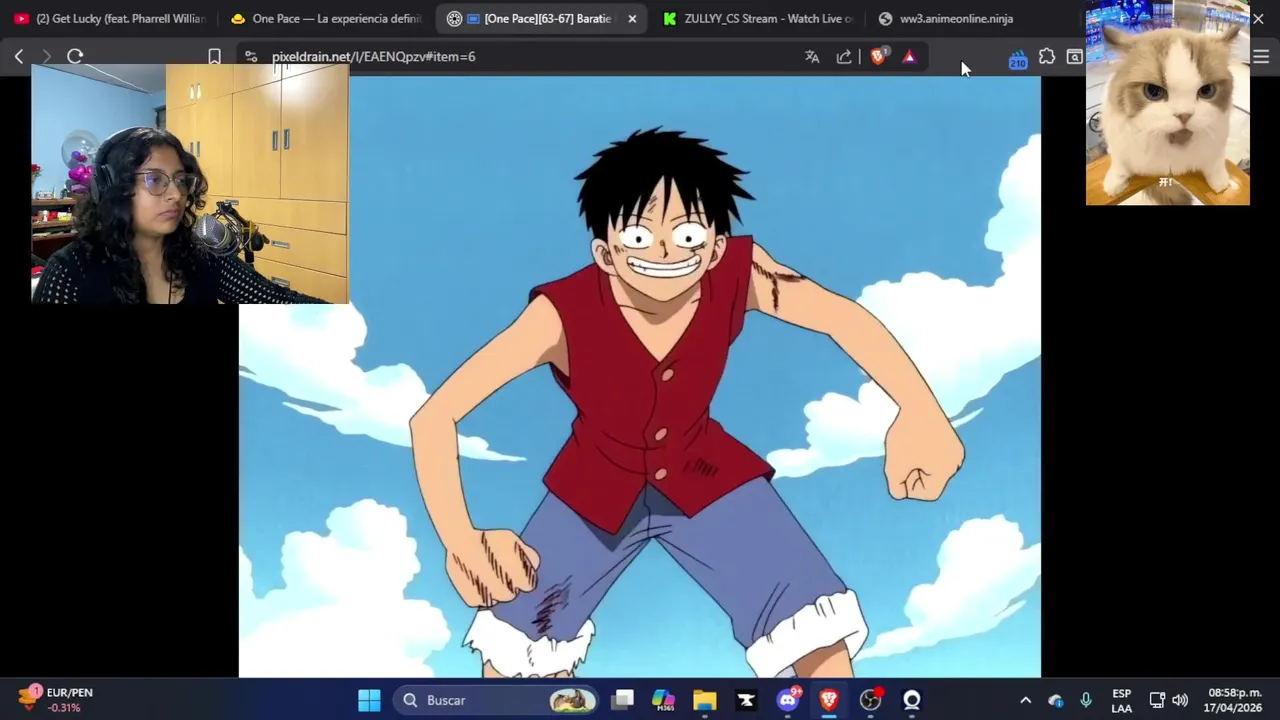Open the webcam app taskbar icon
1280x720 pixels.
tap(912, 700)
